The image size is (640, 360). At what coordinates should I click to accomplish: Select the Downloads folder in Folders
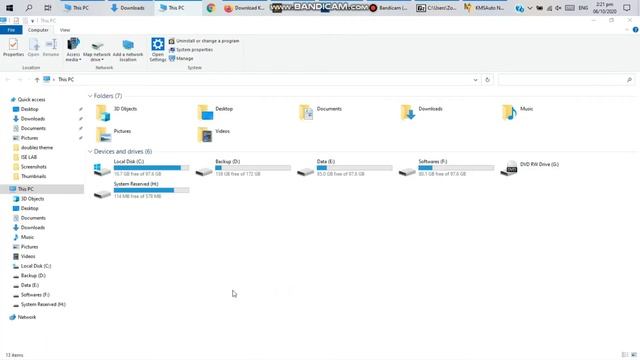[422, 113]
